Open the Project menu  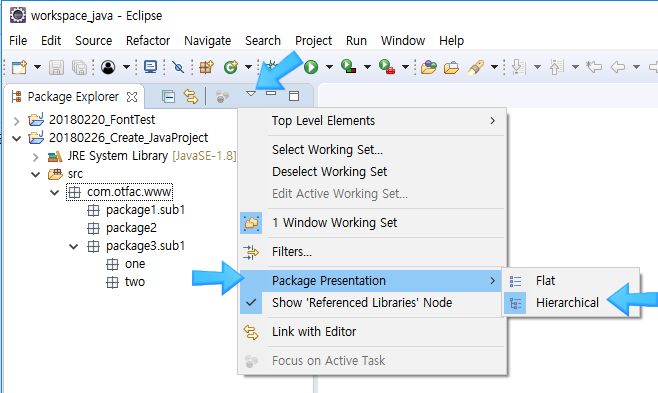[313, 41]
